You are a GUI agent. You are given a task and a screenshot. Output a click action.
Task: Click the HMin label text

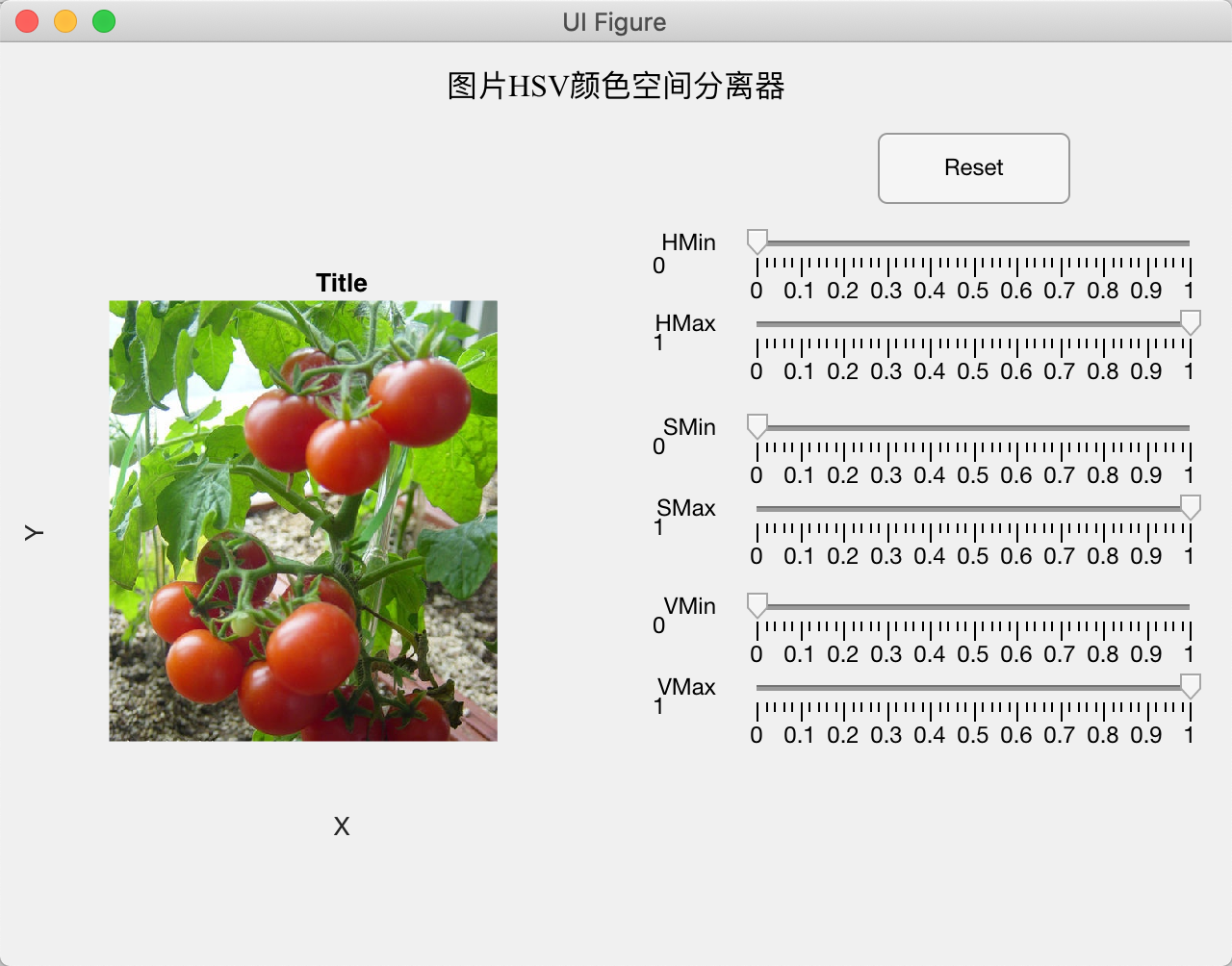click(687, 242)
